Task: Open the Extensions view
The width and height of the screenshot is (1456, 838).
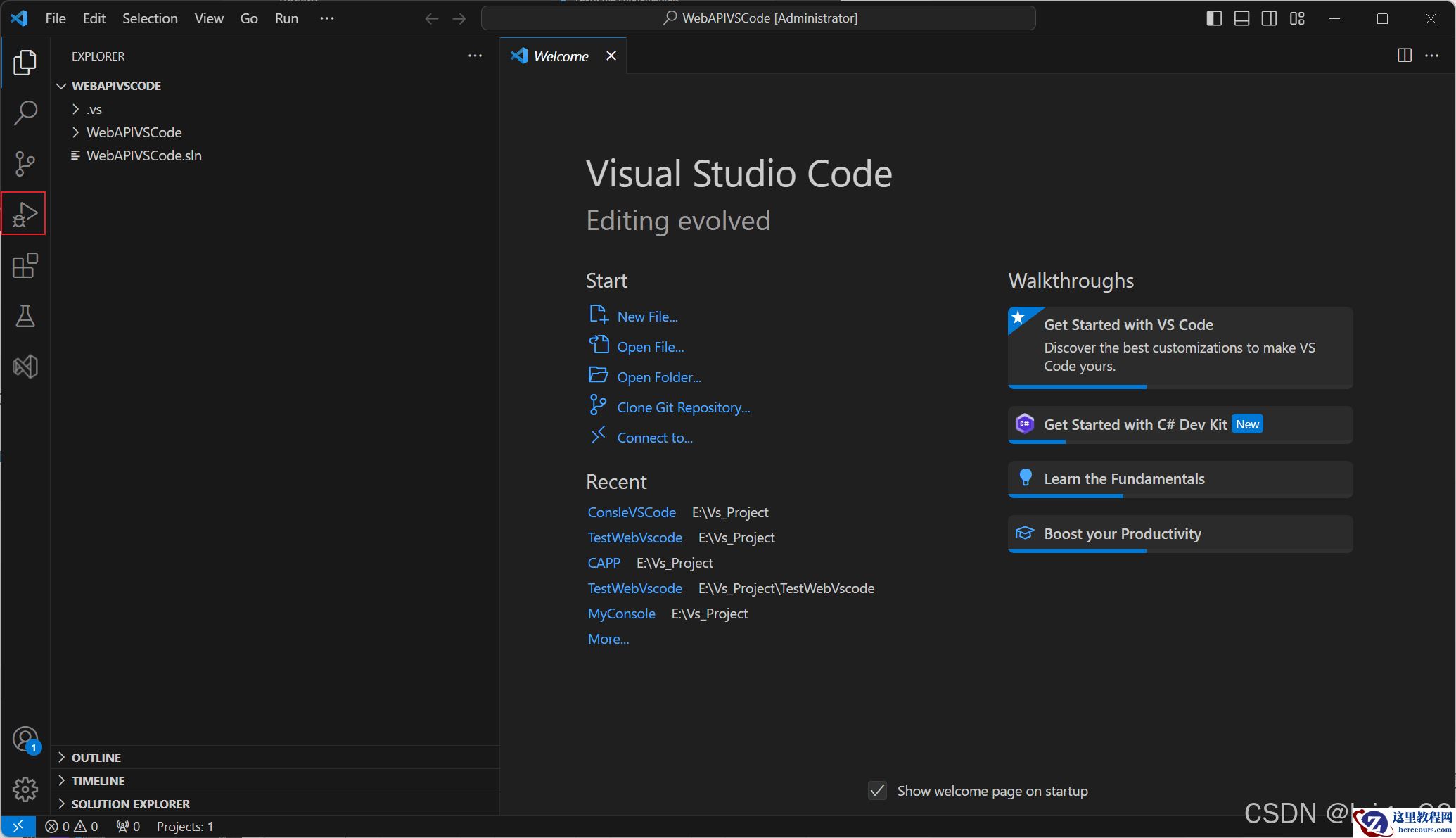Action: coord(25,265)
